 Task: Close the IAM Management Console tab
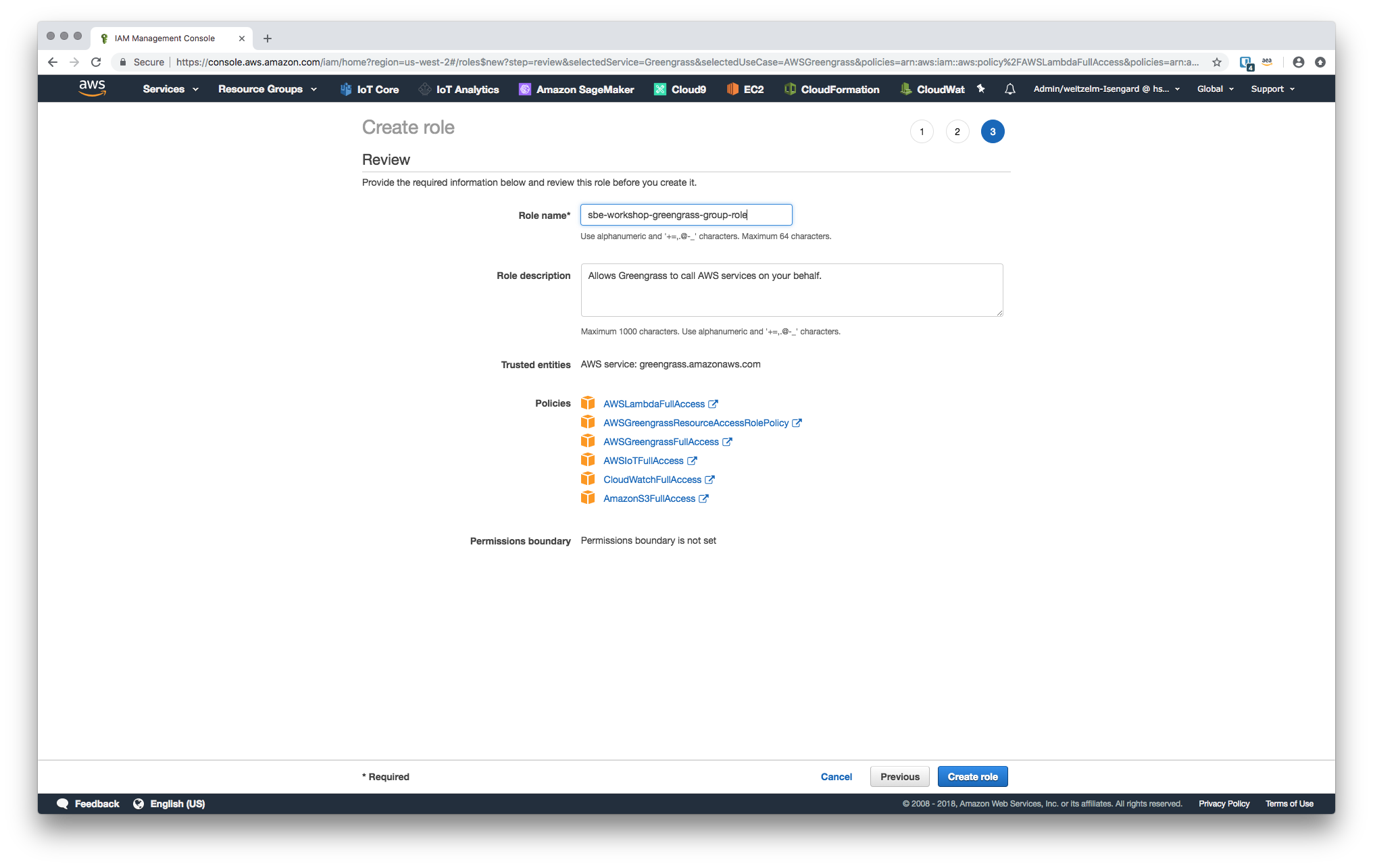coord(242,39)
